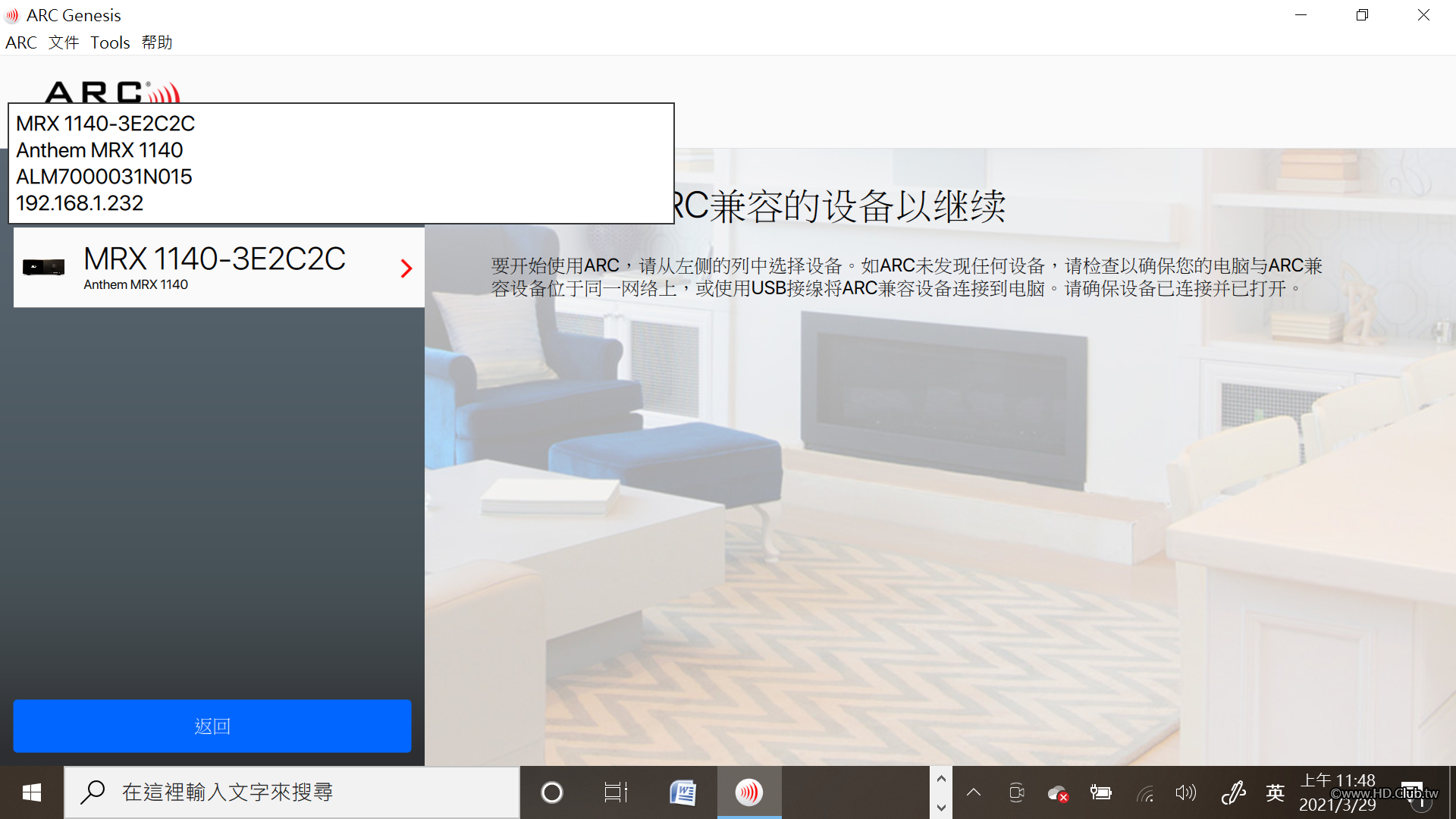Click ARC Genesis taskbar app icon
Image resolution: width=1456 pixels, height=819 pixels.
click(749, 792)
